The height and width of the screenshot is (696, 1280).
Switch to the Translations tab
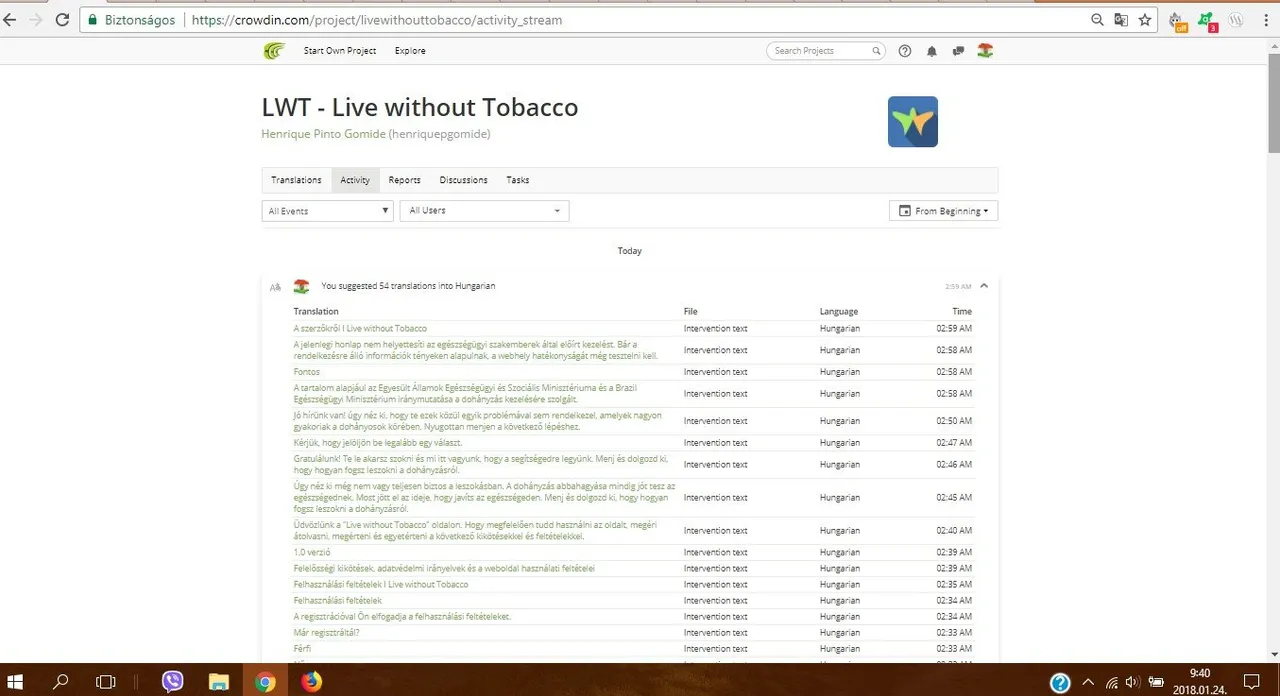pyautogui.click(x=296, y=180)
